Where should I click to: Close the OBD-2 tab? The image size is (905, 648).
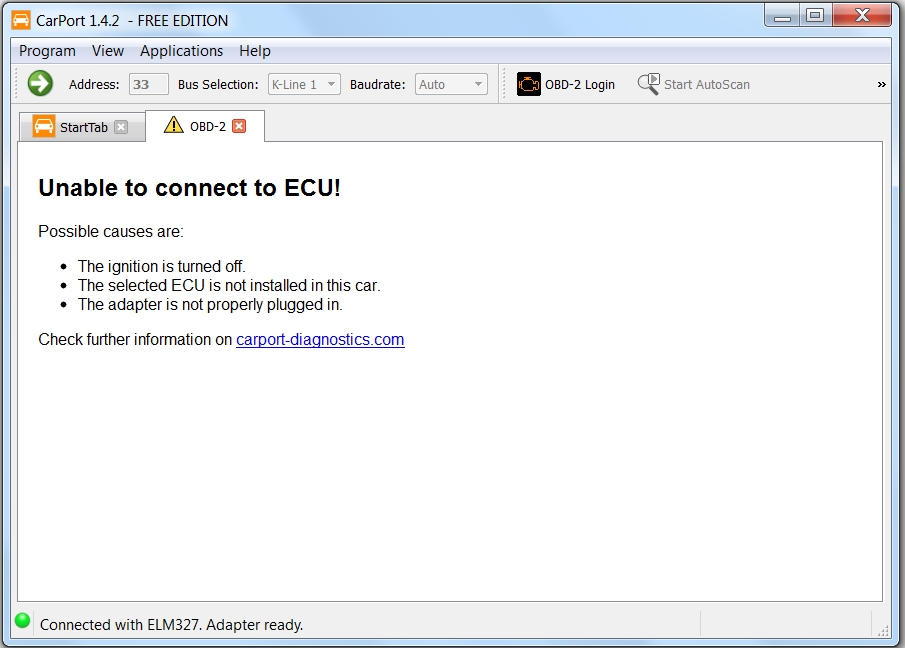[x=239, y=126]
